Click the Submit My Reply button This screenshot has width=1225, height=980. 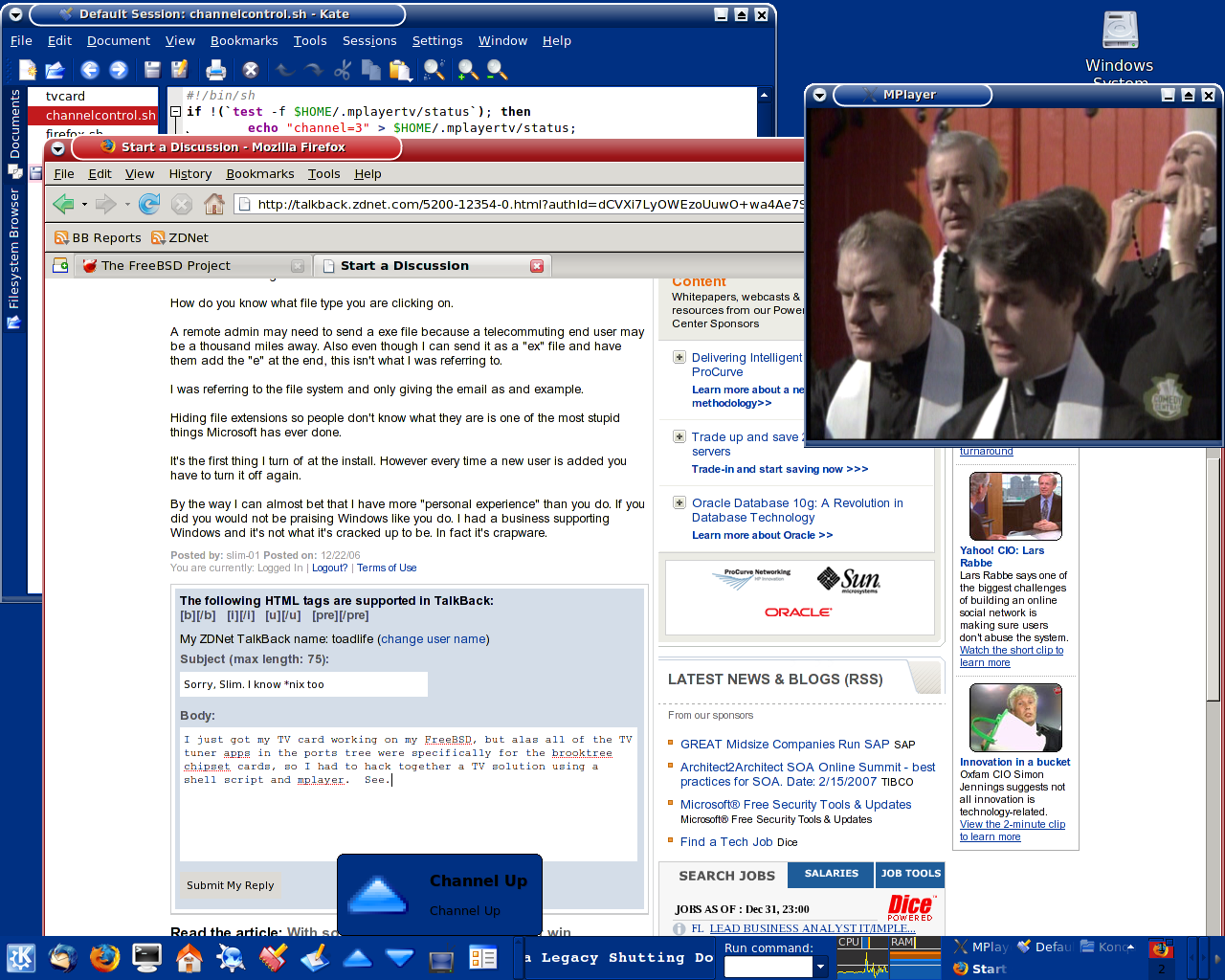[230, 885]
